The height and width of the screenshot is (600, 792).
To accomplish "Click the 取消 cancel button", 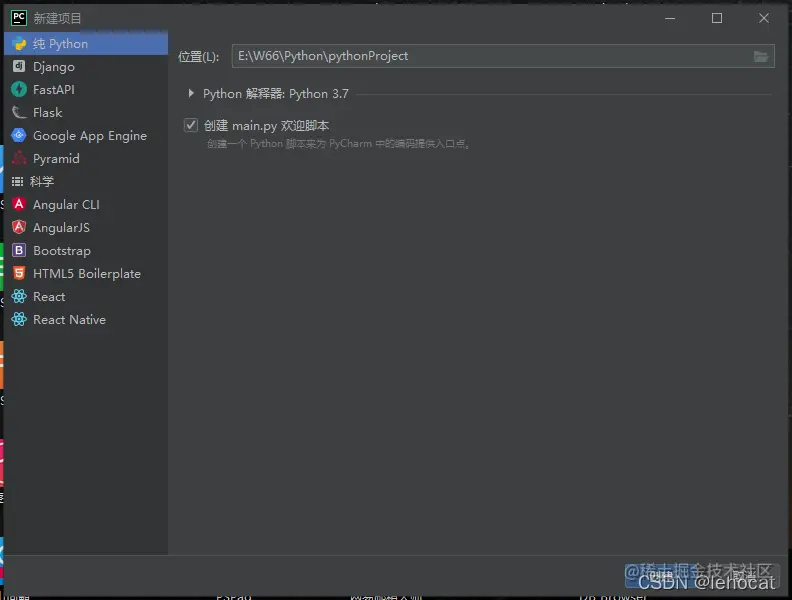I will (x=744, y=575).
